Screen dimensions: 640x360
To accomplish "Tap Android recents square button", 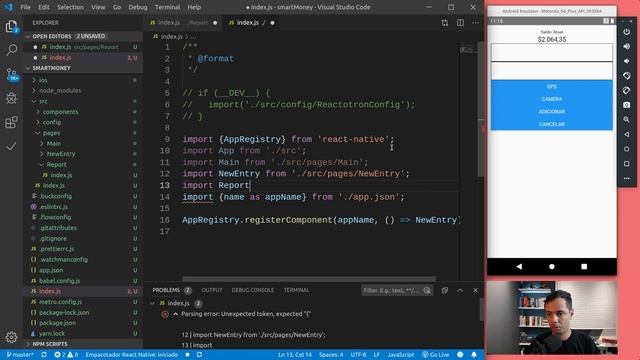I will [x=584, y=267].
